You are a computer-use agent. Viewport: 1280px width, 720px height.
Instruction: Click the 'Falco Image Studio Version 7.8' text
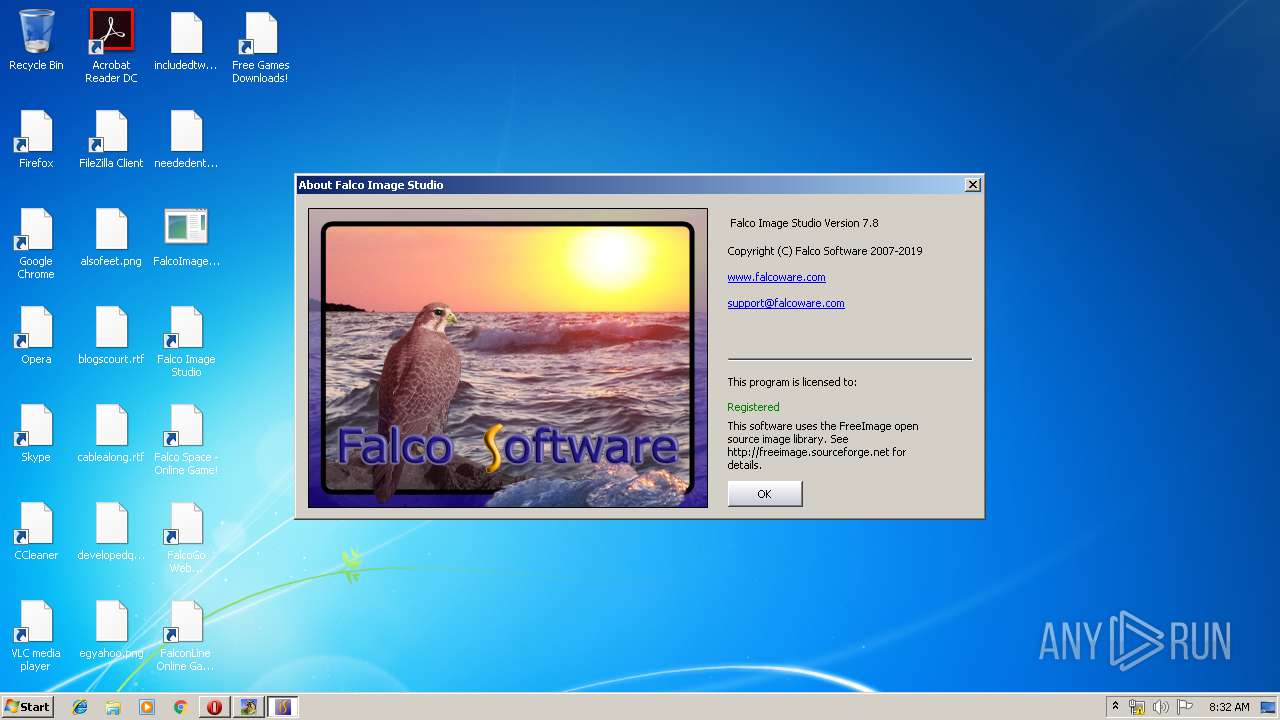click(804, 223)
